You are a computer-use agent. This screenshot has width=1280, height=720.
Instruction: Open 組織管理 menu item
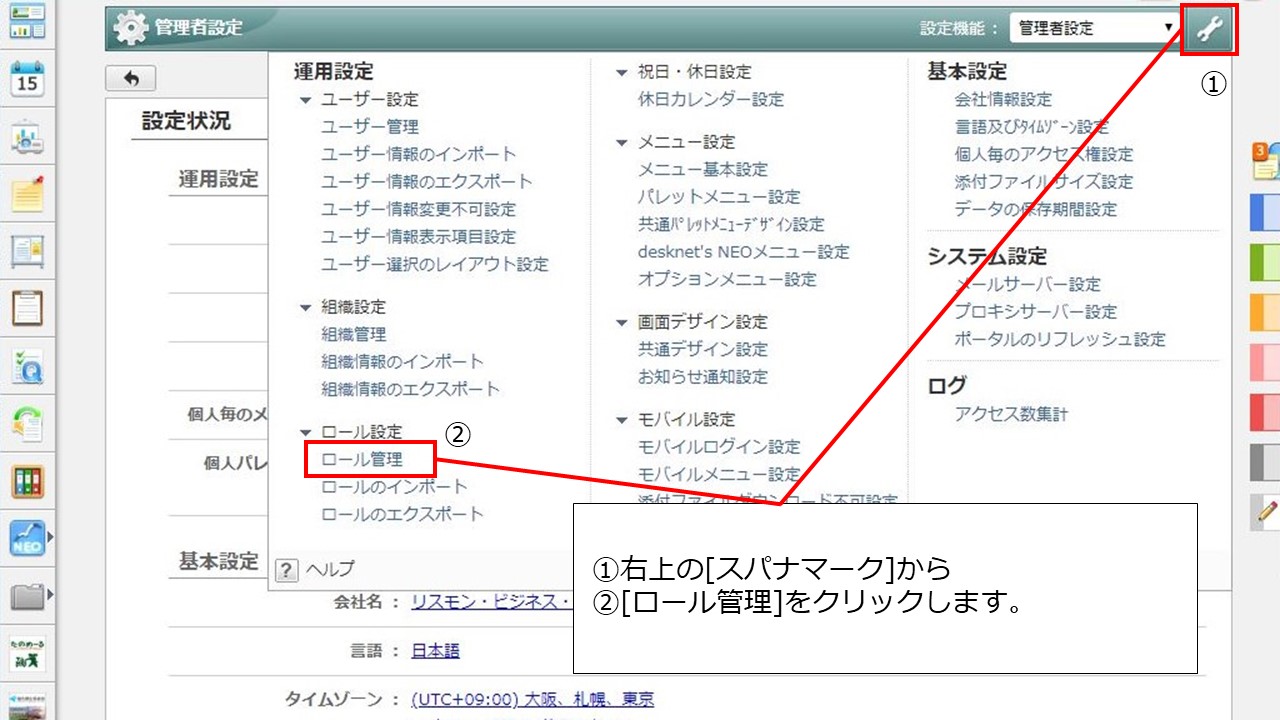pyautogui.click(x=354, y=334)
